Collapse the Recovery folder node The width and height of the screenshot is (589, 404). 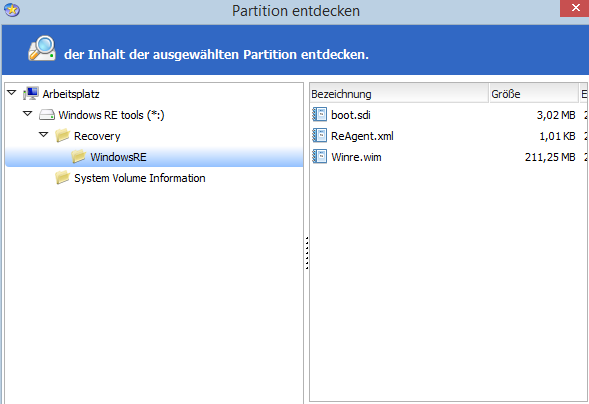click(x=44, y=134)
